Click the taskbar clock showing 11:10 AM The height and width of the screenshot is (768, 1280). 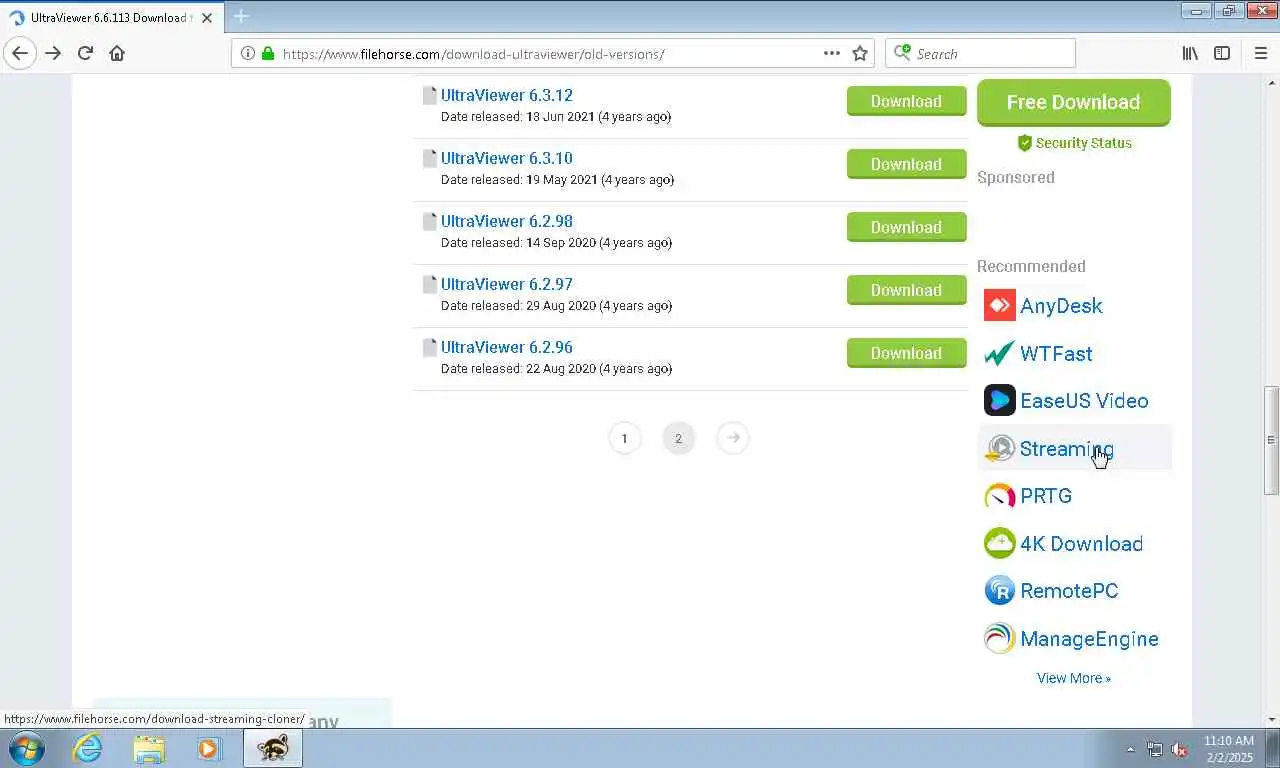[1229, 749]
